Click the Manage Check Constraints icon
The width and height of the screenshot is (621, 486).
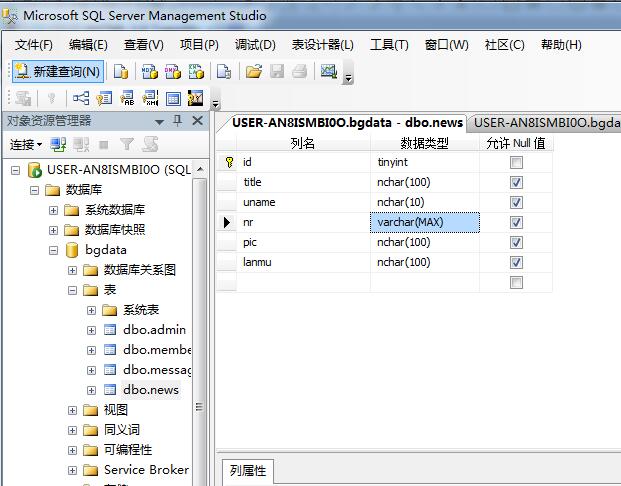173,98
